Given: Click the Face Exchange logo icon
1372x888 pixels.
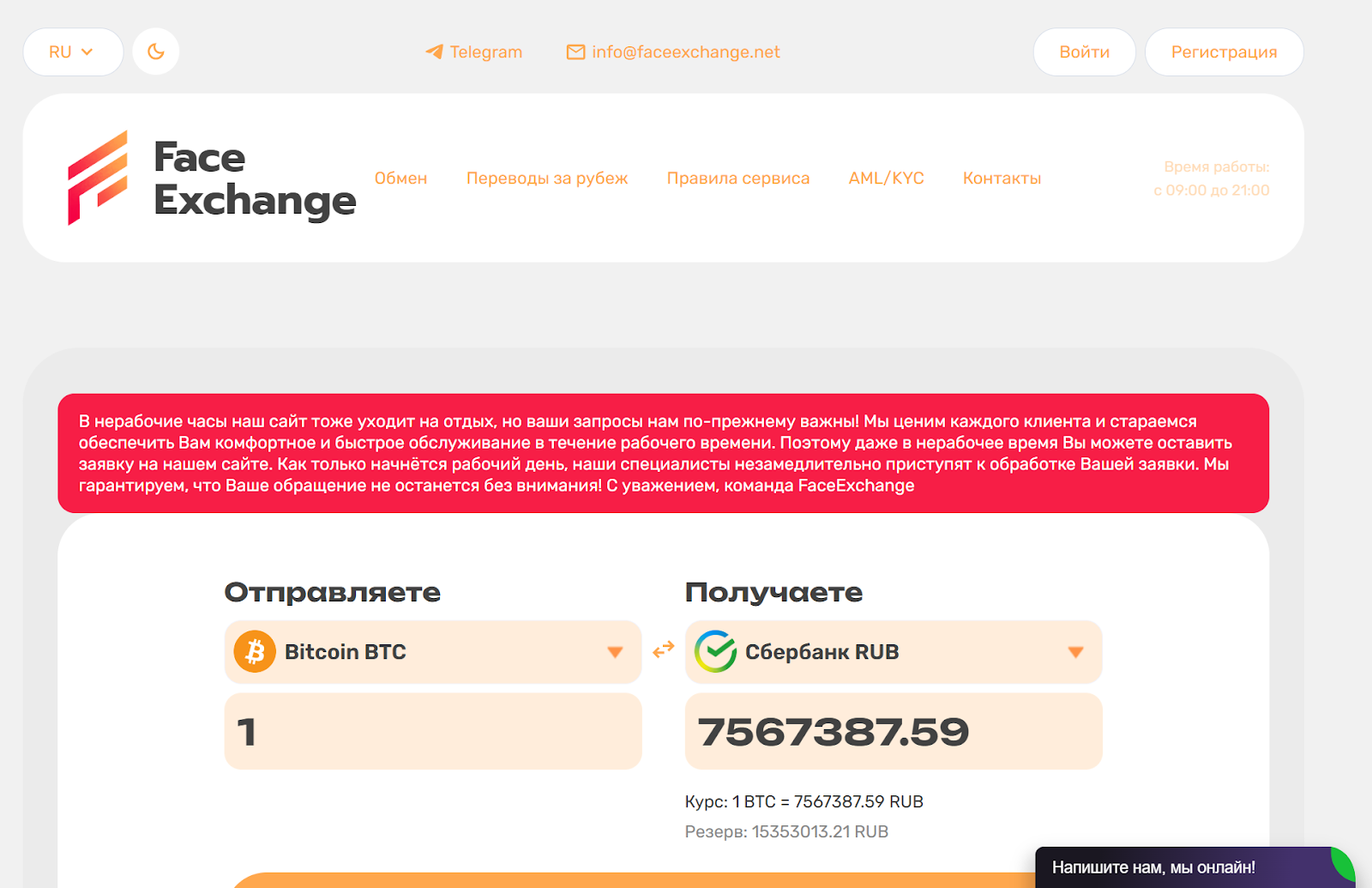Looking at the screenshot, I should coord(98,178).
